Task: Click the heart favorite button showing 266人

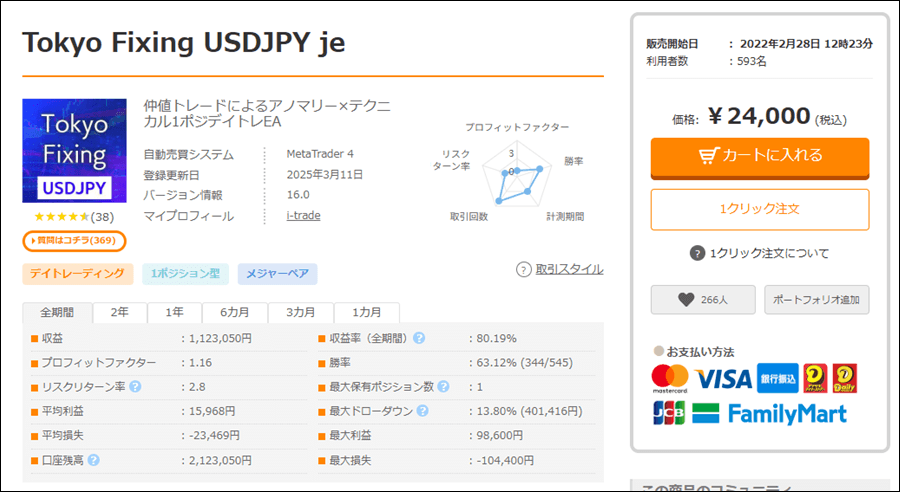Action: point(703,300)
